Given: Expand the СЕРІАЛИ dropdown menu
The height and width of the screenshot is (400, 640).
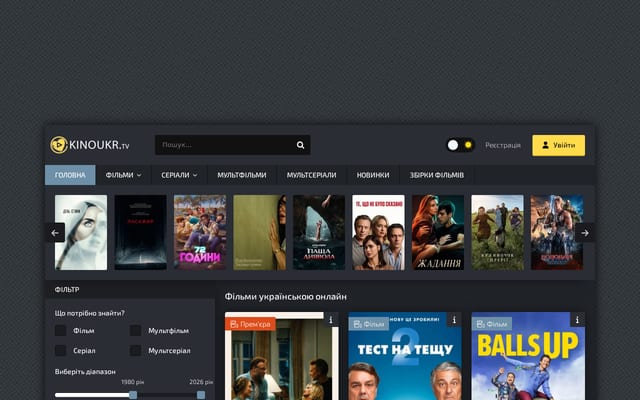Looking at the screenshot, I should click(x=179, y=175).
